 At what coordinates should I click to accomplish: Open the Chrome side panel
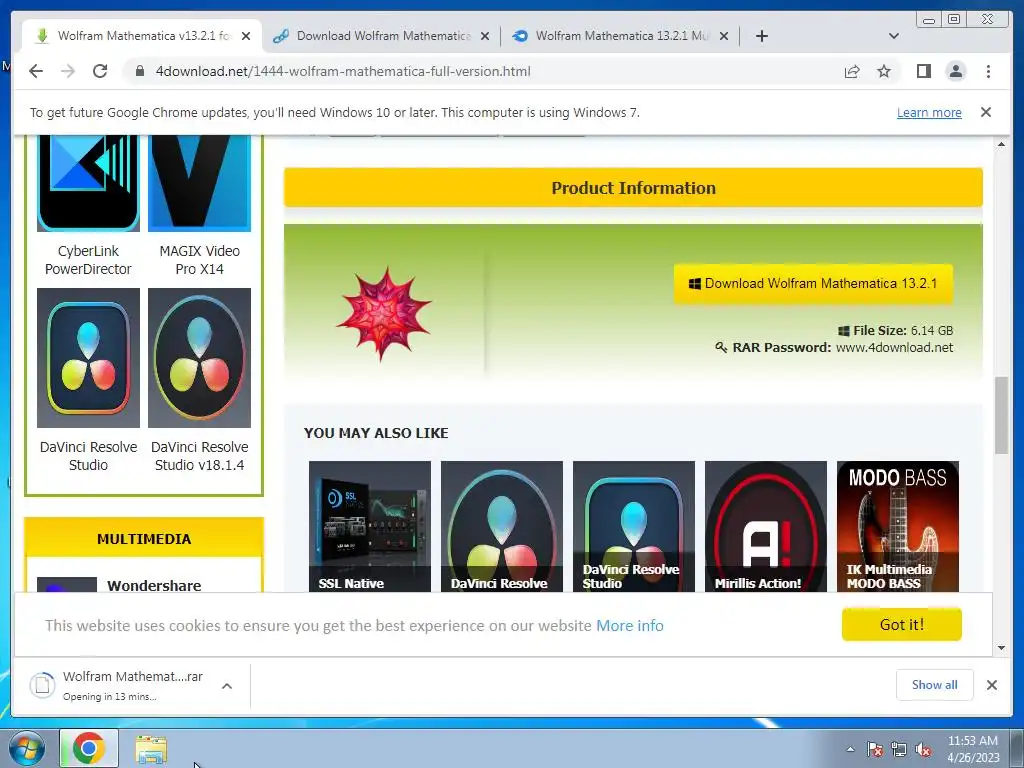coord(923,71)
